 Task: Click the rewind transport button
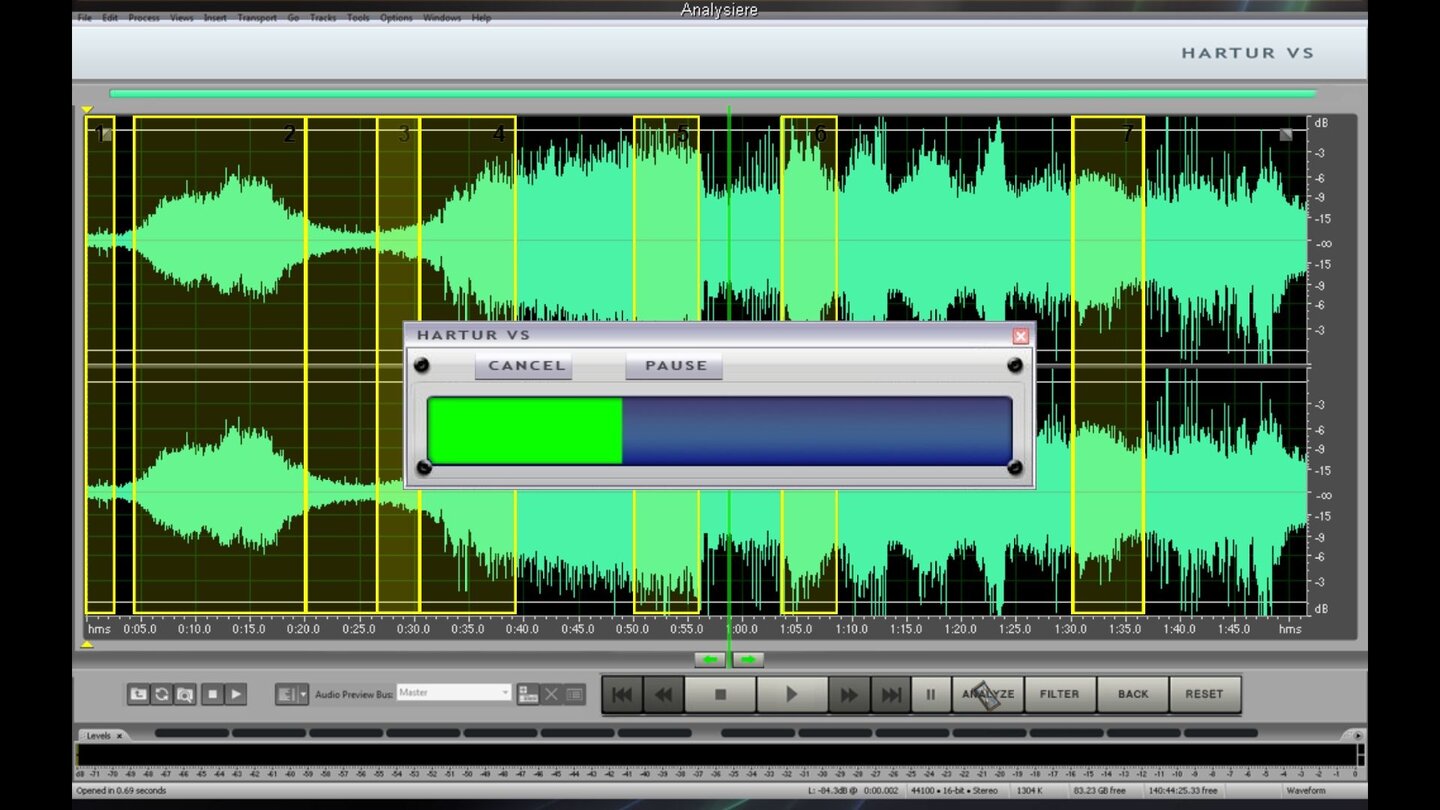[x=664, y=694]
